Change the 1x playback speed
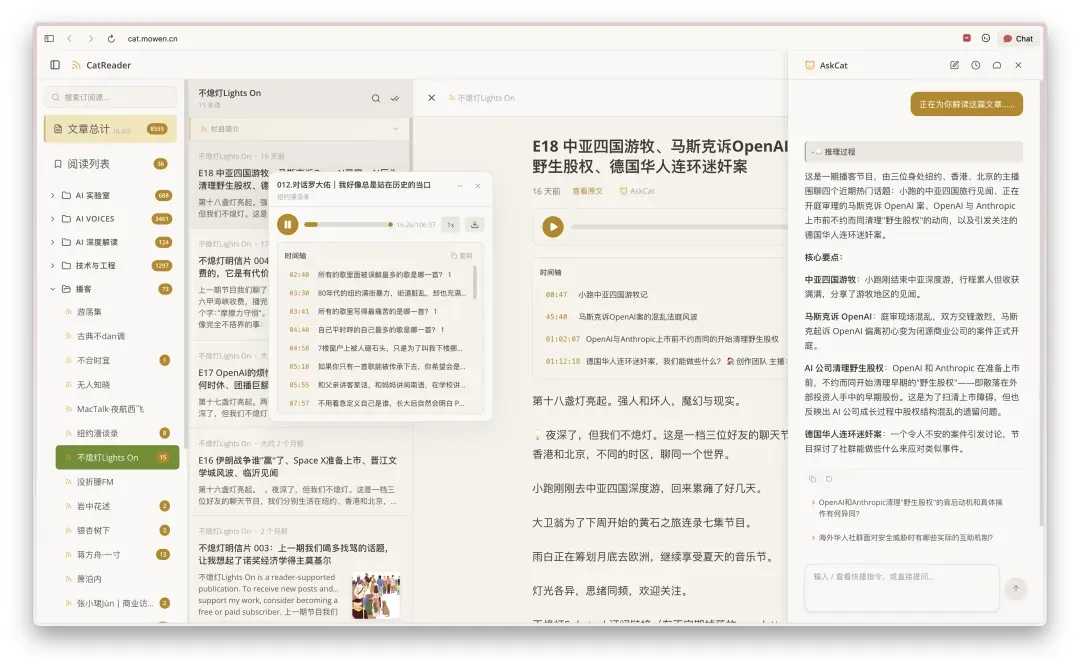This screenshot has height=670, width=1080. coord(450,224)
